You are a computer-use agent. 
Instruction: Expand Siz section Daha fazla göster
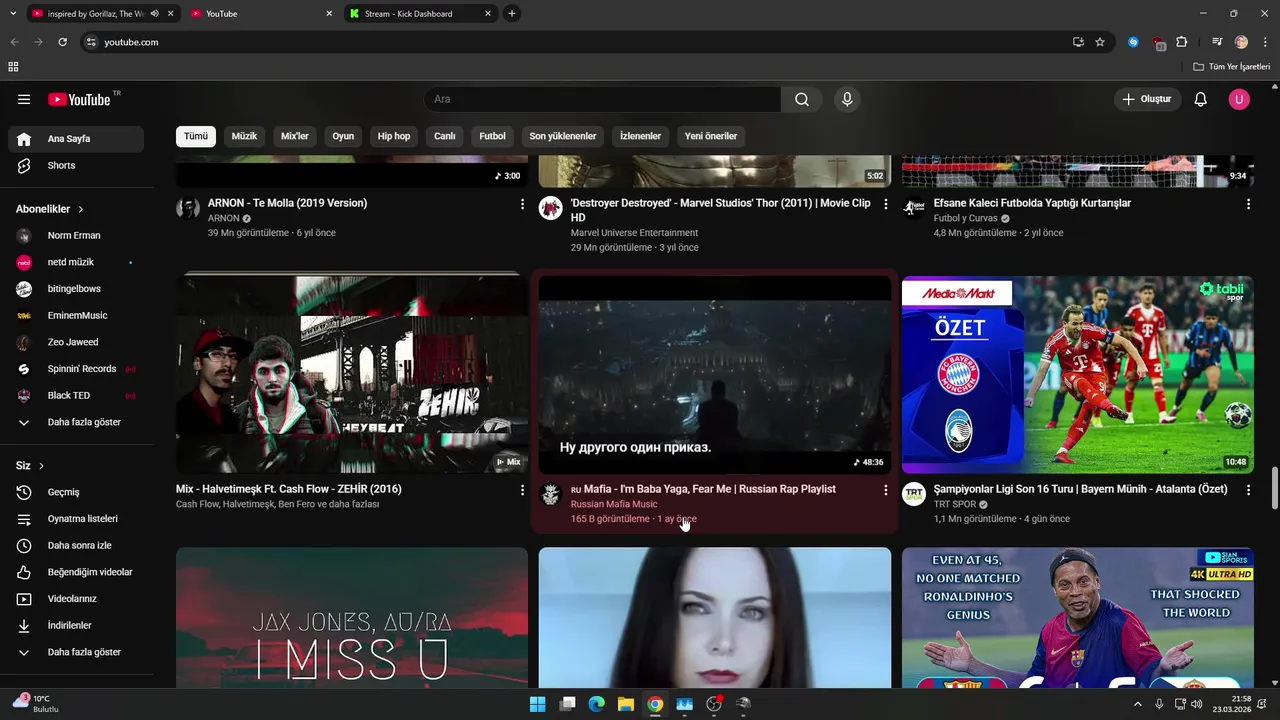point(75,652)
